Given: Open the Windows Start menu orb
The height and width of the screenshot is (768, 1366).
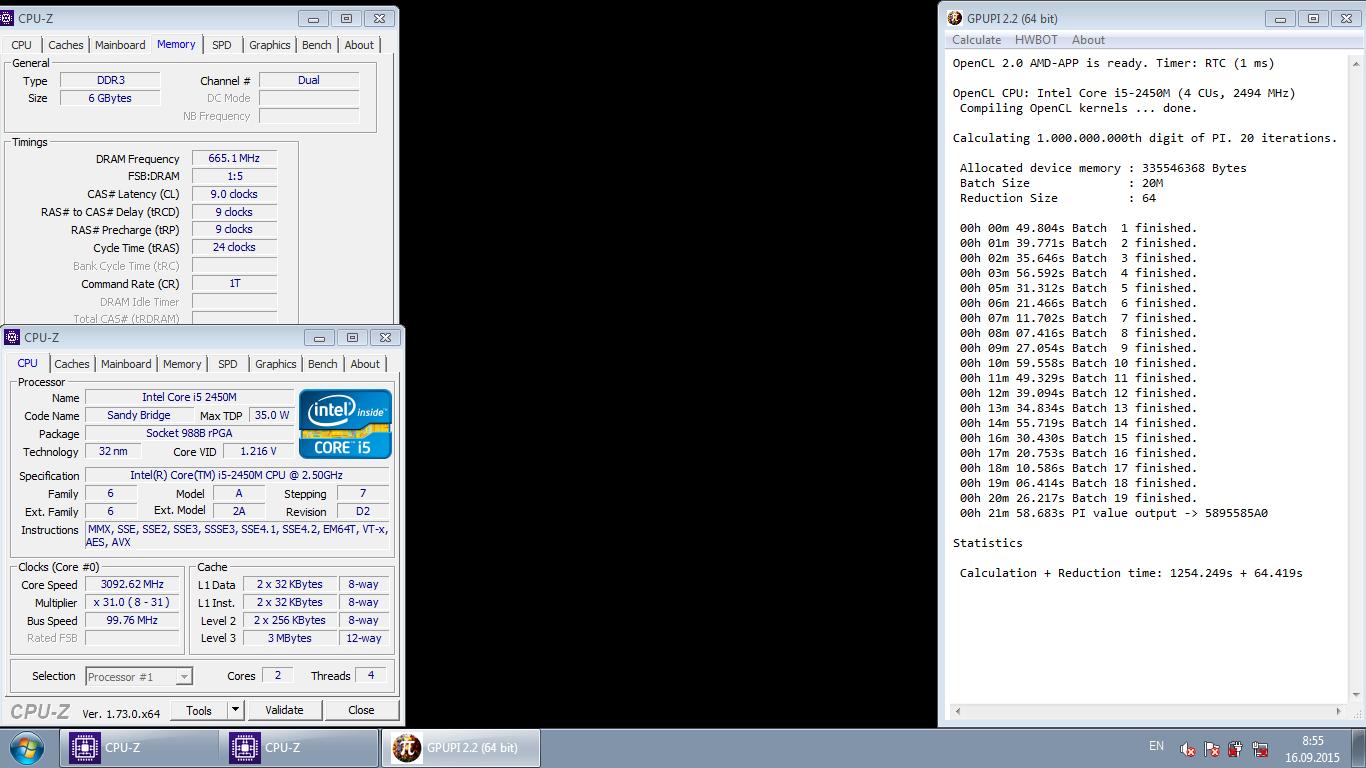Looking at the screenshot, I should pyautogui.click(x=27, y=748).
